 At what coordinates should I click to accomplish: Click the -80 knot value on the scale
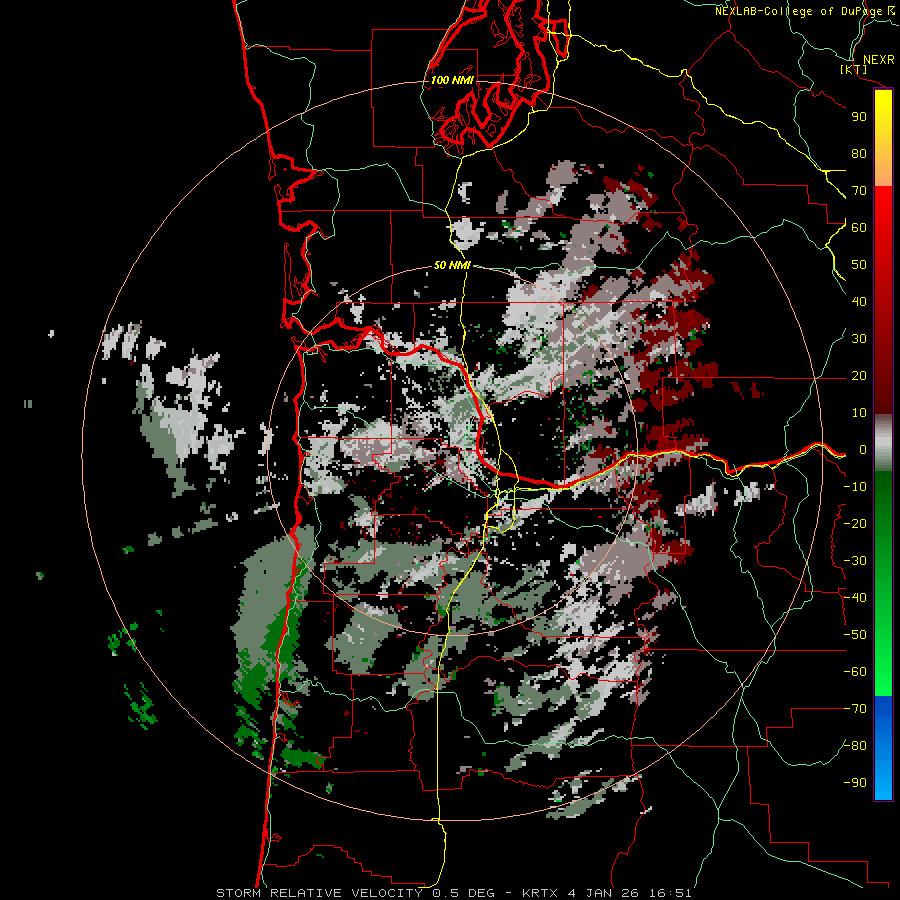pyautogui.click(x=855, y=746)
